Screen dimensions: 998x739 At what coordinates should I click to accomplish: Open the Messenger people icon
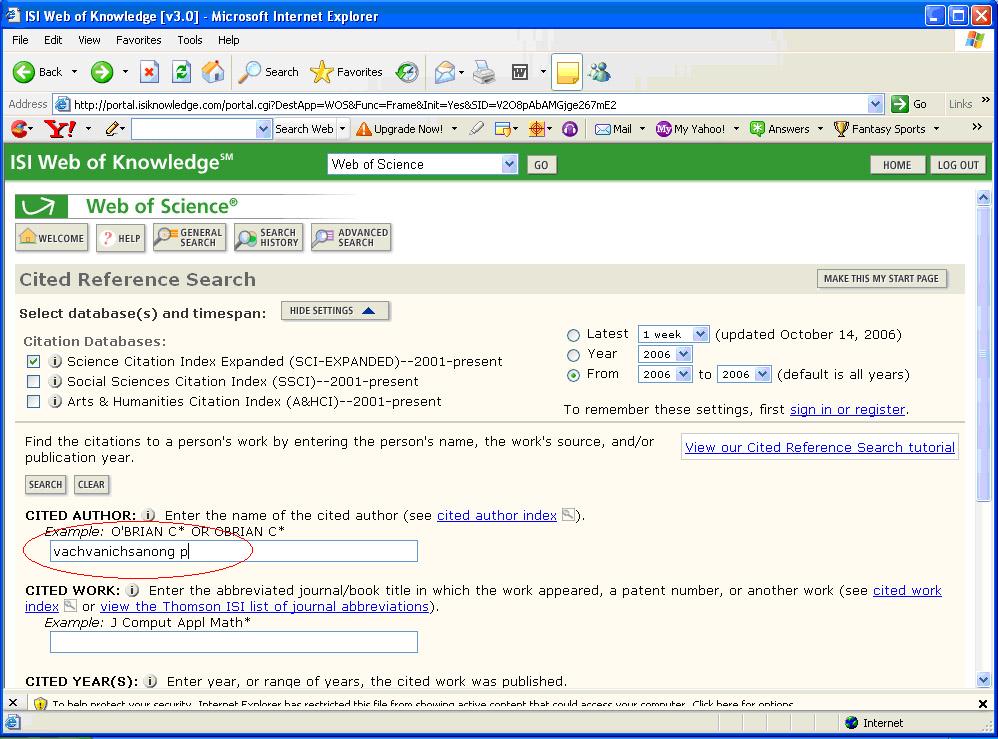coord(599,72)
